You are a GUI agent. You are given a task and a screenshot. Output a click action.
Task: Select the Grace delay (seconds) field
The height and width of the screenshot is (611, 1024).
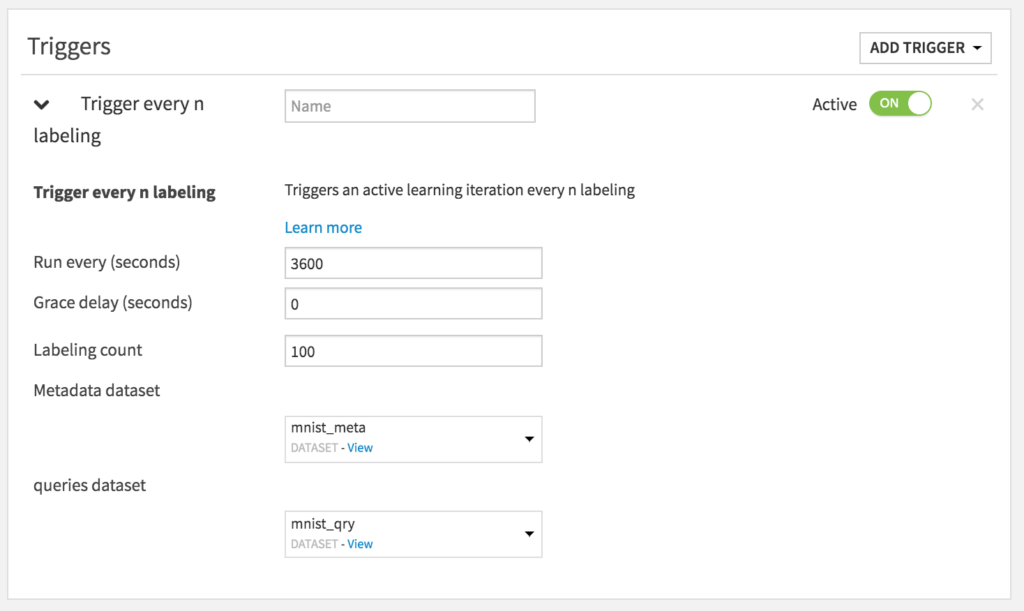tap(413, 303)
